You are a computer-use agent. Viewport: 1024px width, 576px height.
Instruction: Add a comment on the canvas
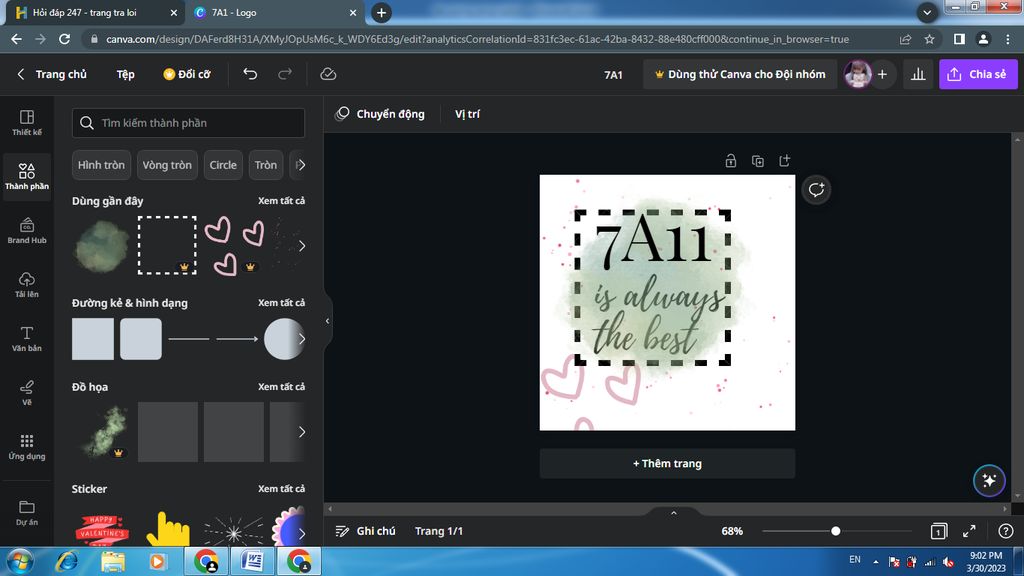coord(816,190)
